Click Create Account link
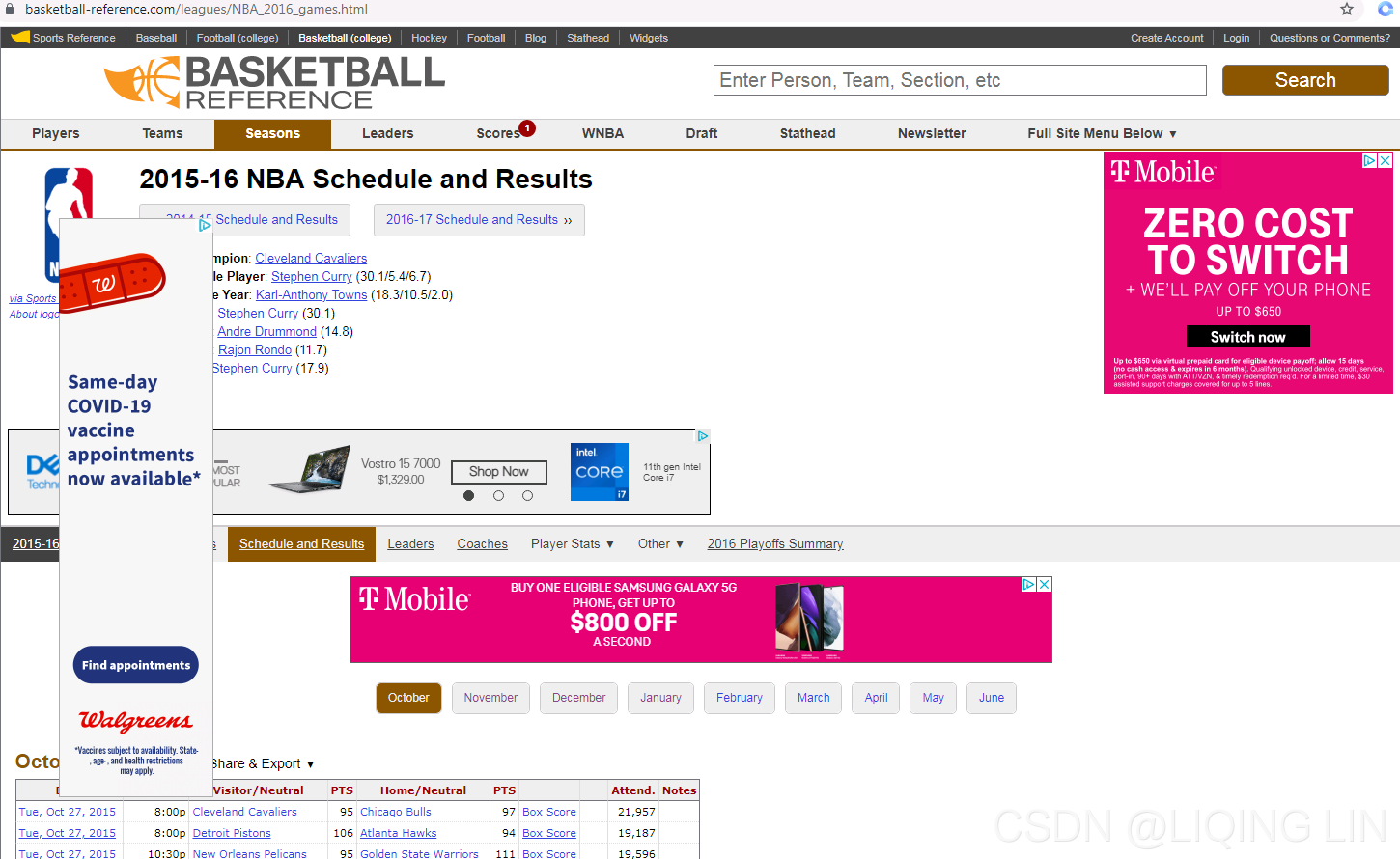1400x859 pixels. click(1167, 39)
